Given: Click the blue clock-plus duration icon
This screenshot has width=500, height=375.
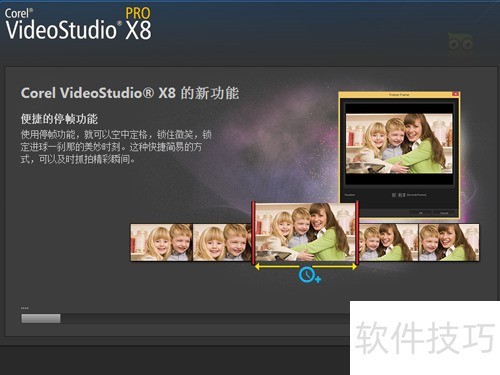Looking at the screenshot, I should click(x=310, y=275).
